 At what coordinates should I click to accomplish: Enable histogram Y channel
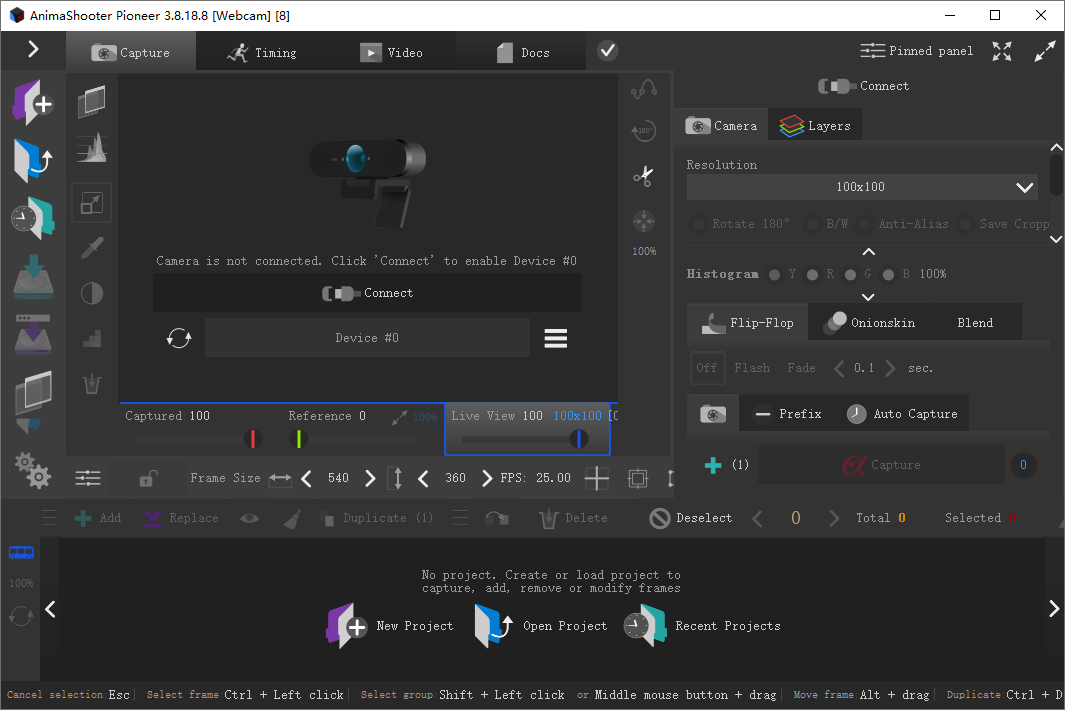tap(774, 274)
